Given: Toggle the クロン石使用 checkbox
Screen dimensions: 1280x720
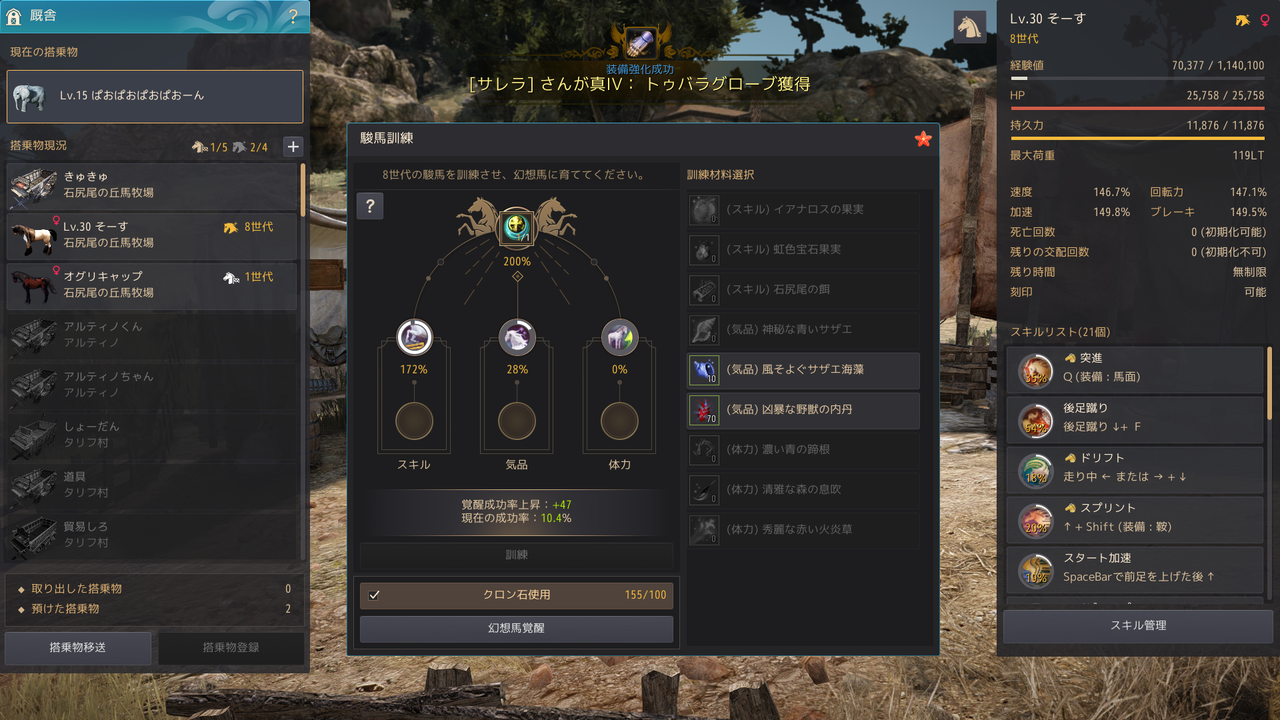Looking at the screenshot, I should [x=374, y=595].
